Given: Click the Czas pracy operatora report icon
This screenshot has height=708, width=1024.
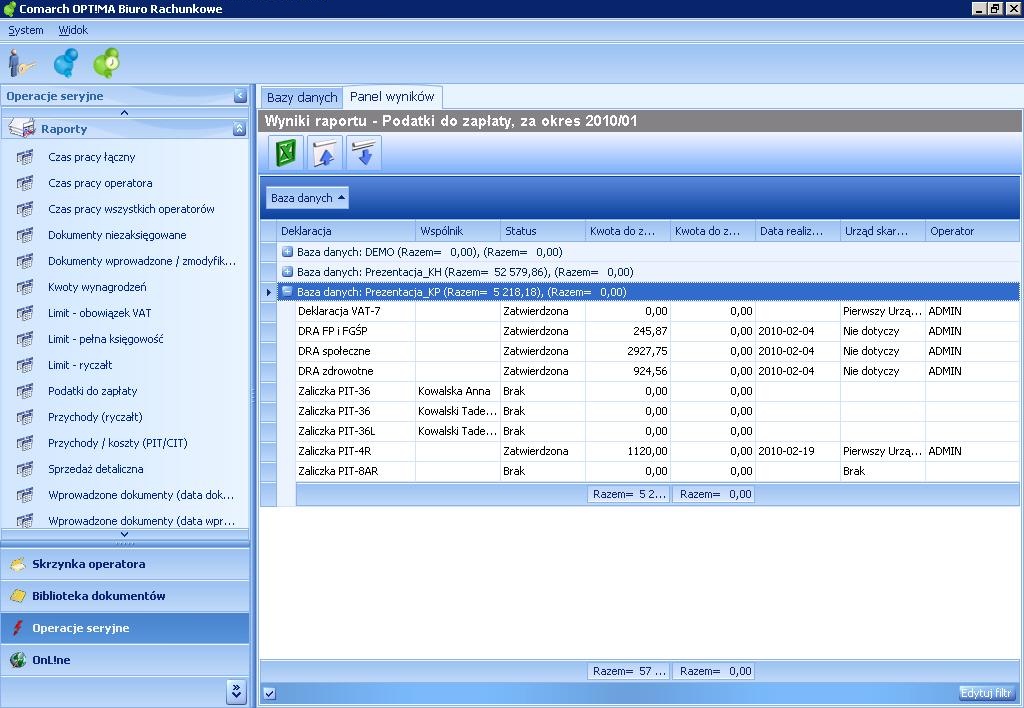Looking at the screenshot, I should pos(25,184).
